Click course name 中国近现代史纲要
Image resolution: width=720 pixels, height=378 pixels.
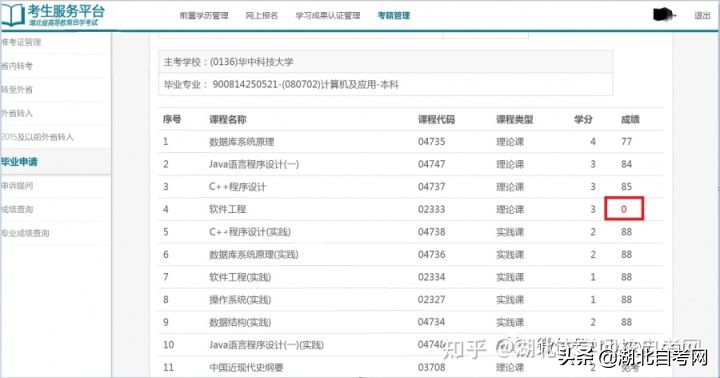247,367
